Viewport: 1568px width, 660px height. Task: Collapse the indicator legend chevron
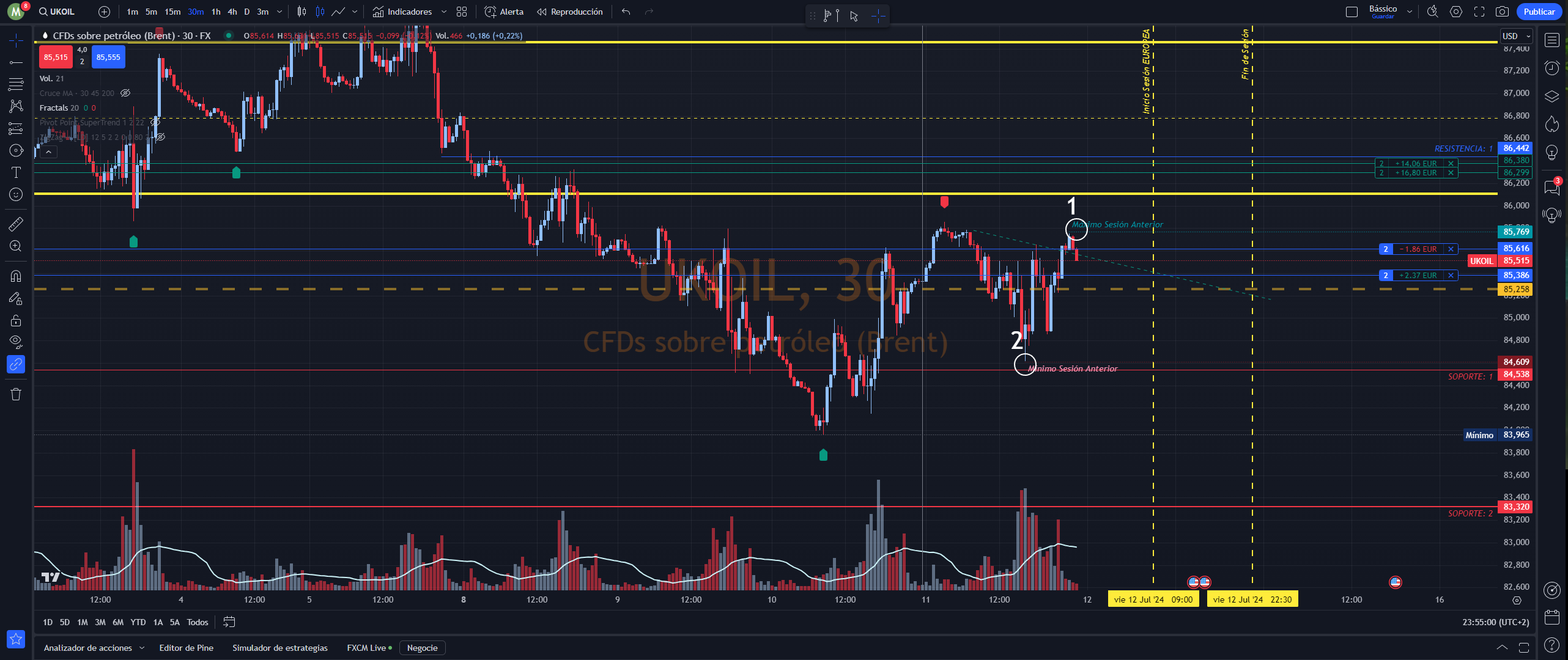point(48,152)
